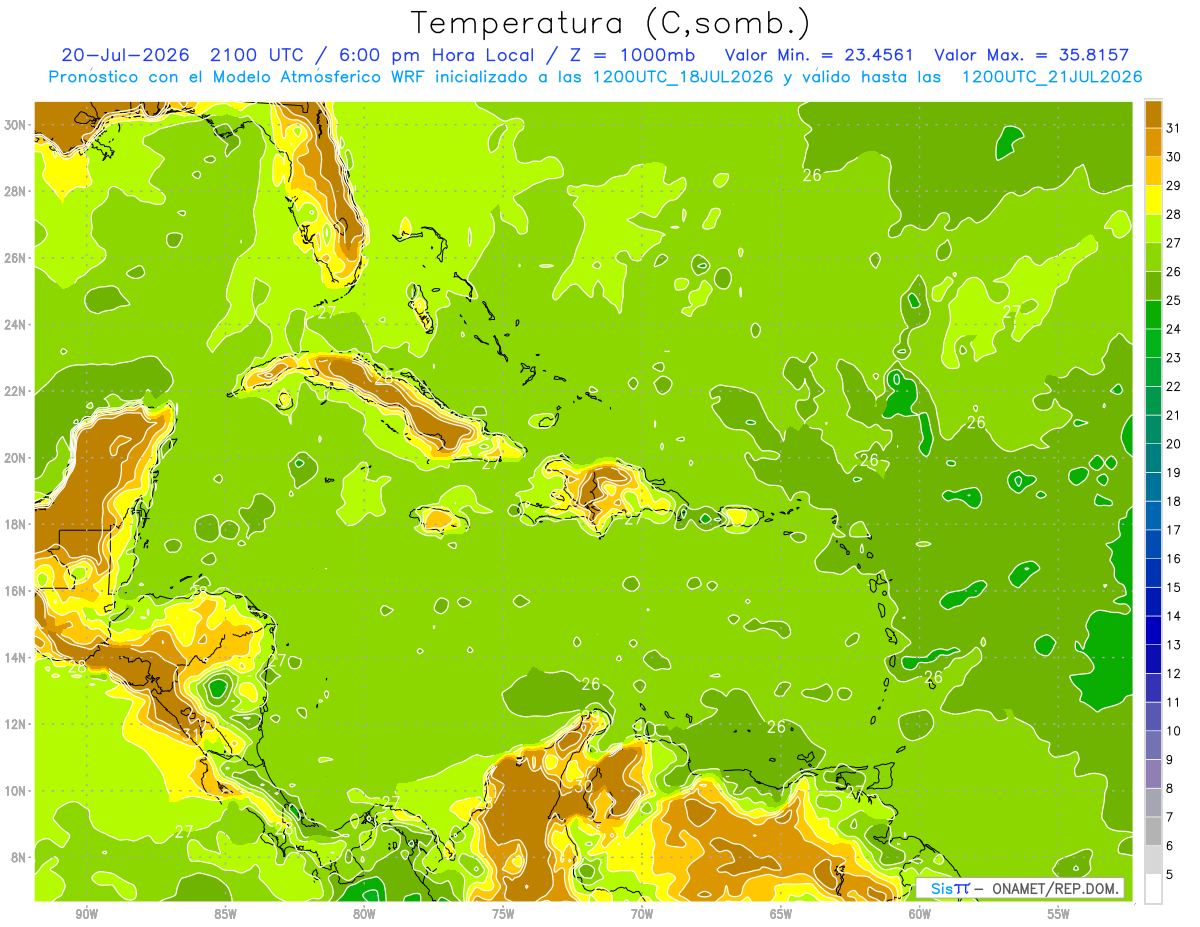Click the "14N" latitude axis label

pyautogui.click(x=16, y=657)
